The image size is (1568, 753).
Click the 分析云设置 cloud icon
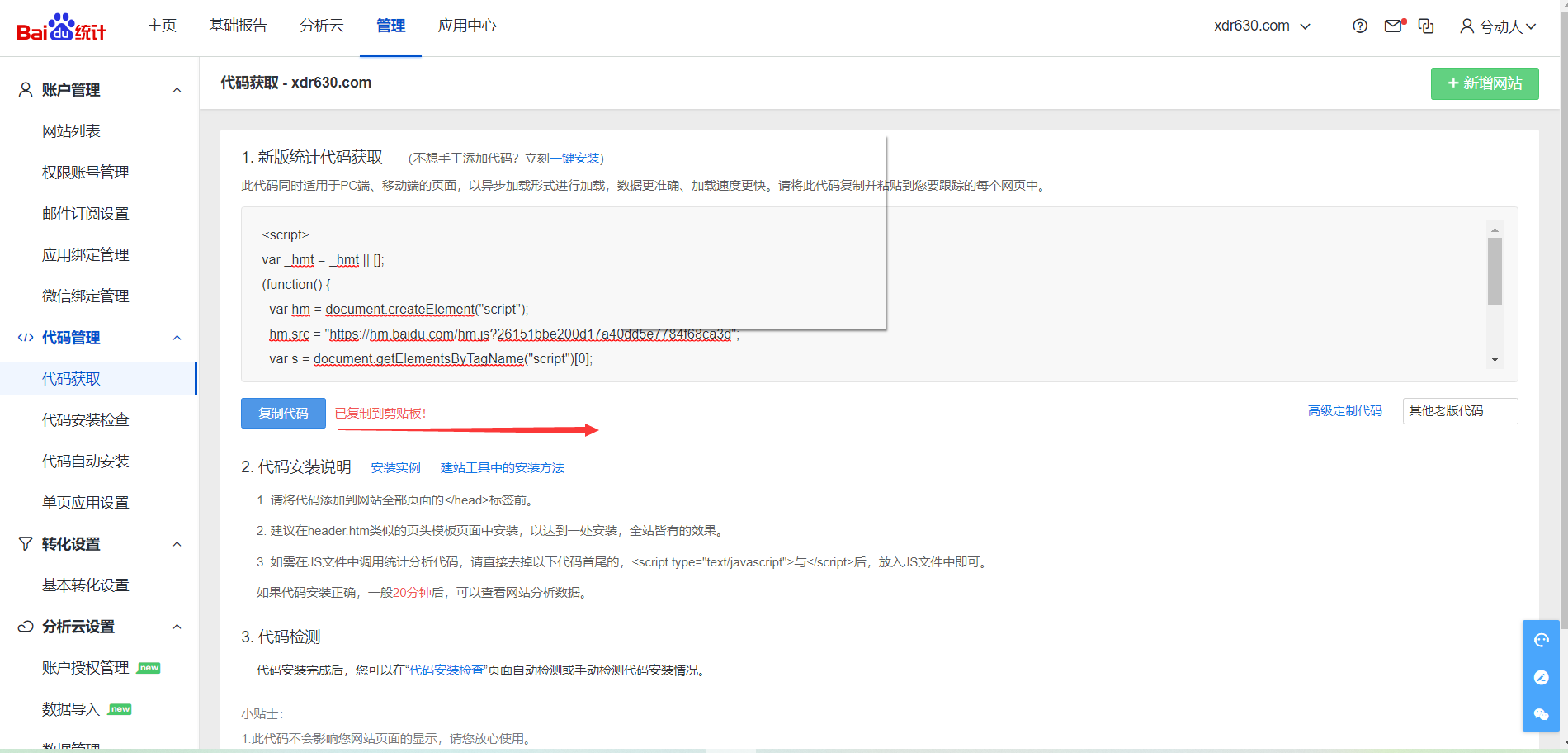(26, 626)
